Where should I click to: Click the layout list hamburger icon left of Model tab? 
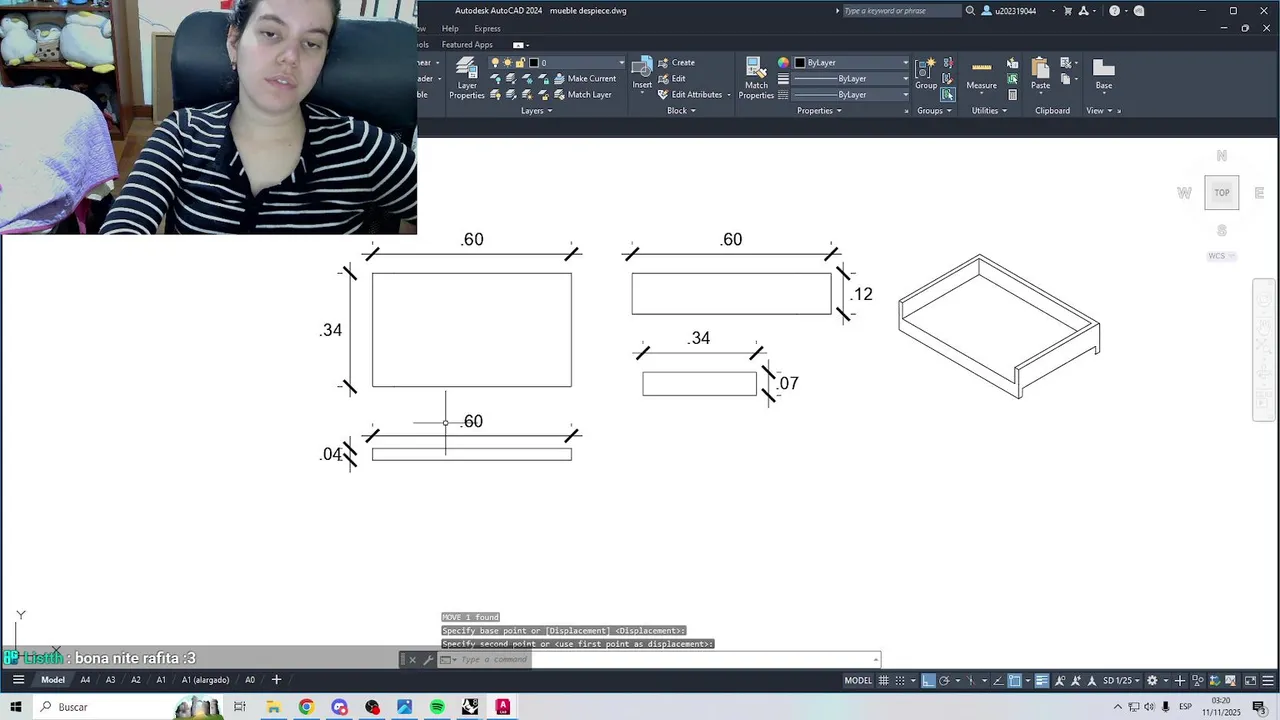17,680
